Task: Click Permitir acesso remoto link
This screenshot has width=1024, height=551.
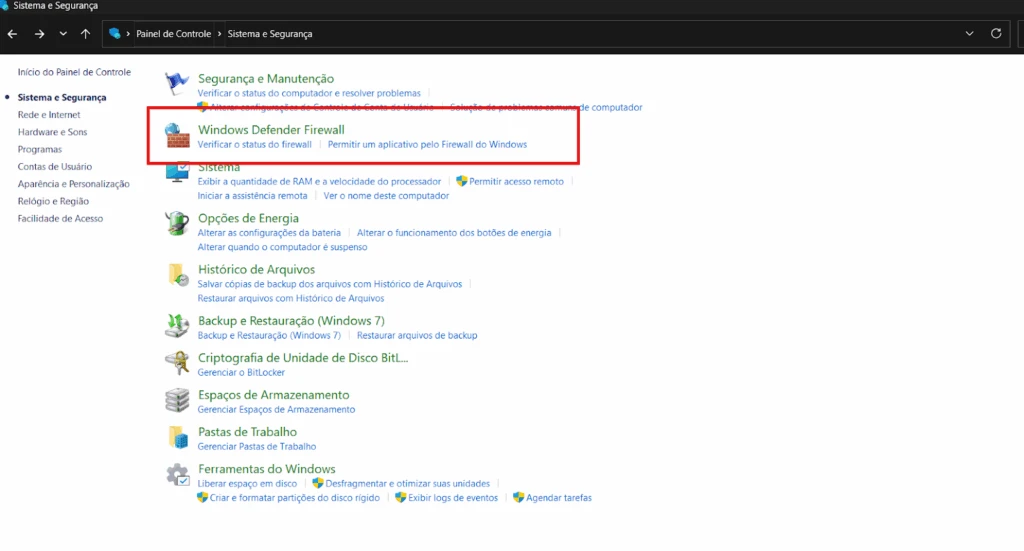Action: [516, 182]
